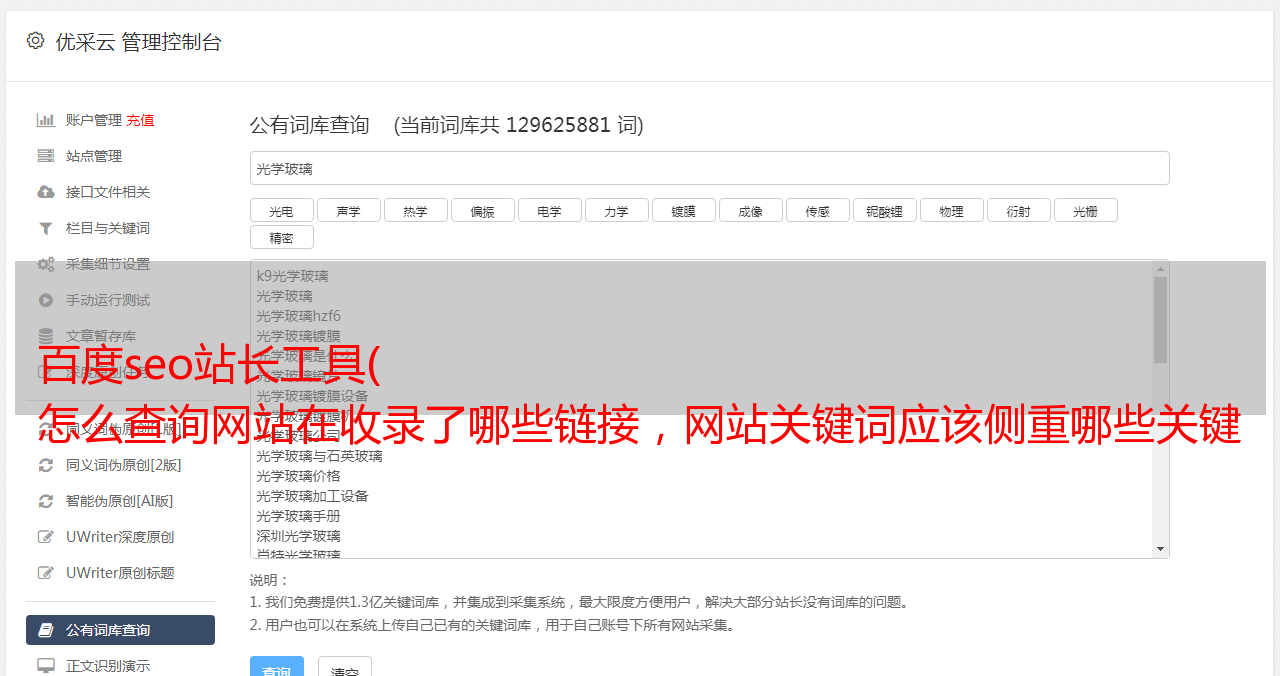
Task: Click the cloud upload icon for 接口文件相关
Action: [46, 192]
